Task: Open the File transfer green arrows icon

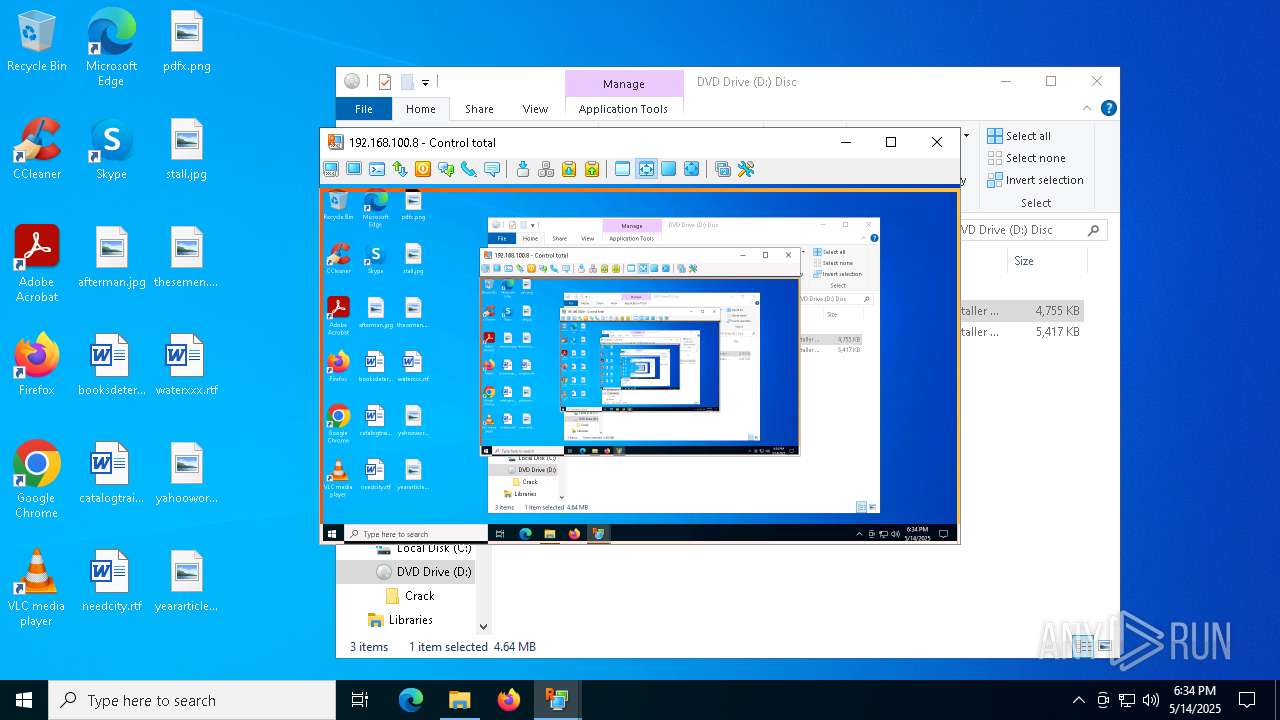Action: point(400,169)
